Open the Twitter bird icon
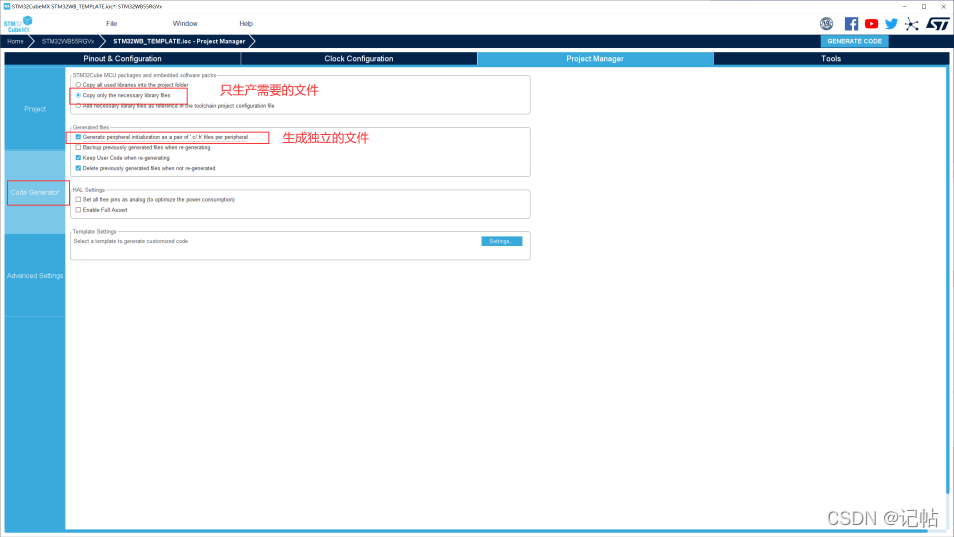The image size is (954, 537). (x=891, y=24)
